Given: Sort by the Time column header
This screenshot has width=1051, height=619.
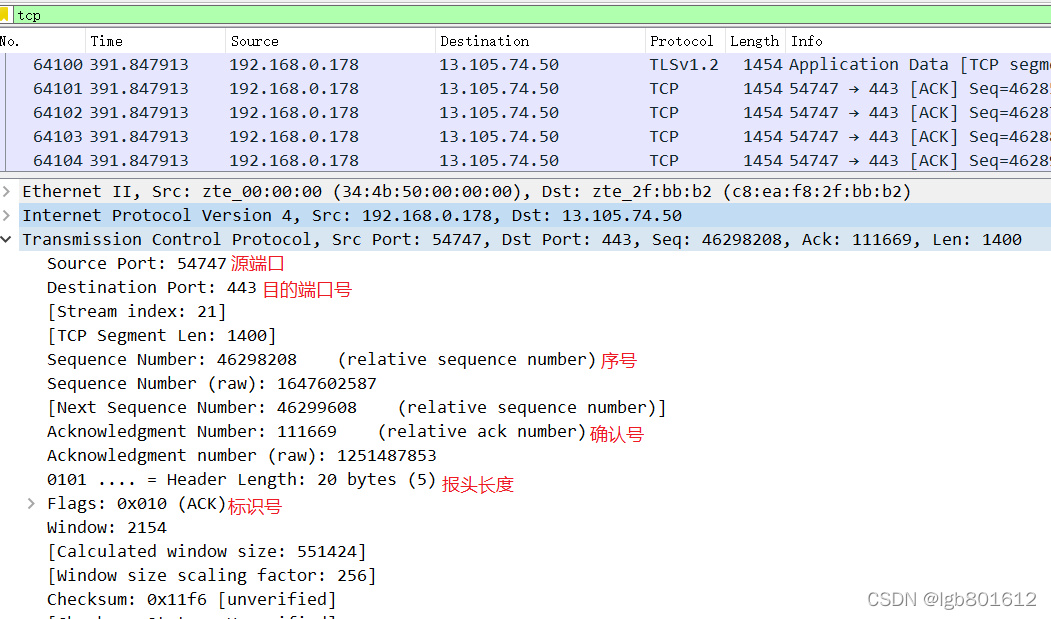Looking at the screenshot, I should tap(156, 41).
